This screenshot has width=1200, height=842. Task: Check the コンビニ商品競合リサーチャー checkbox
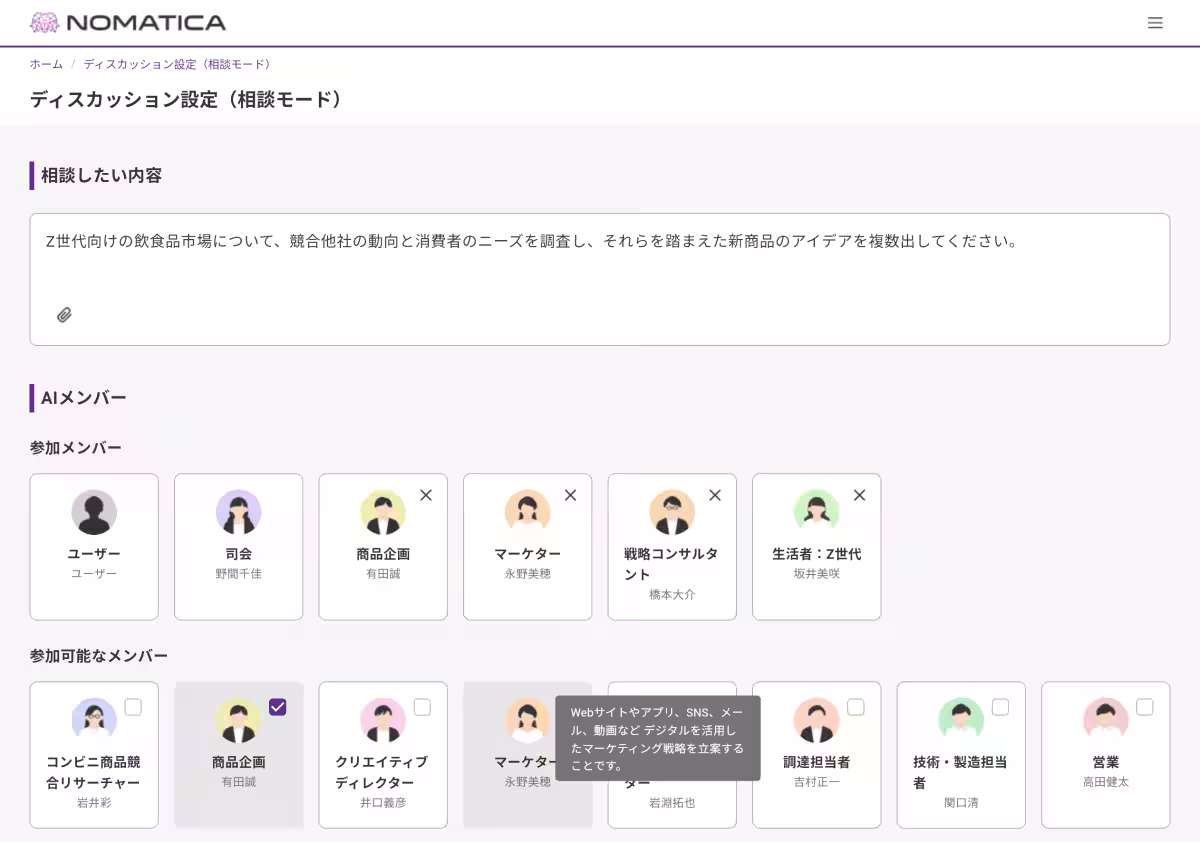(x=134, y=706)
